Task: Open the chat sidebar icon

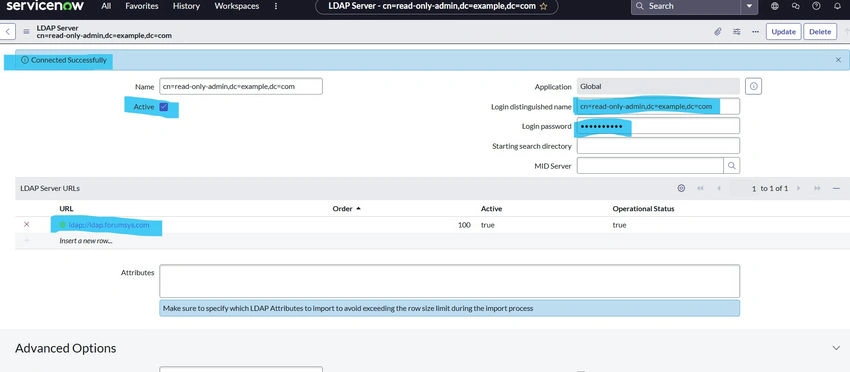Action: coord(795,6)
